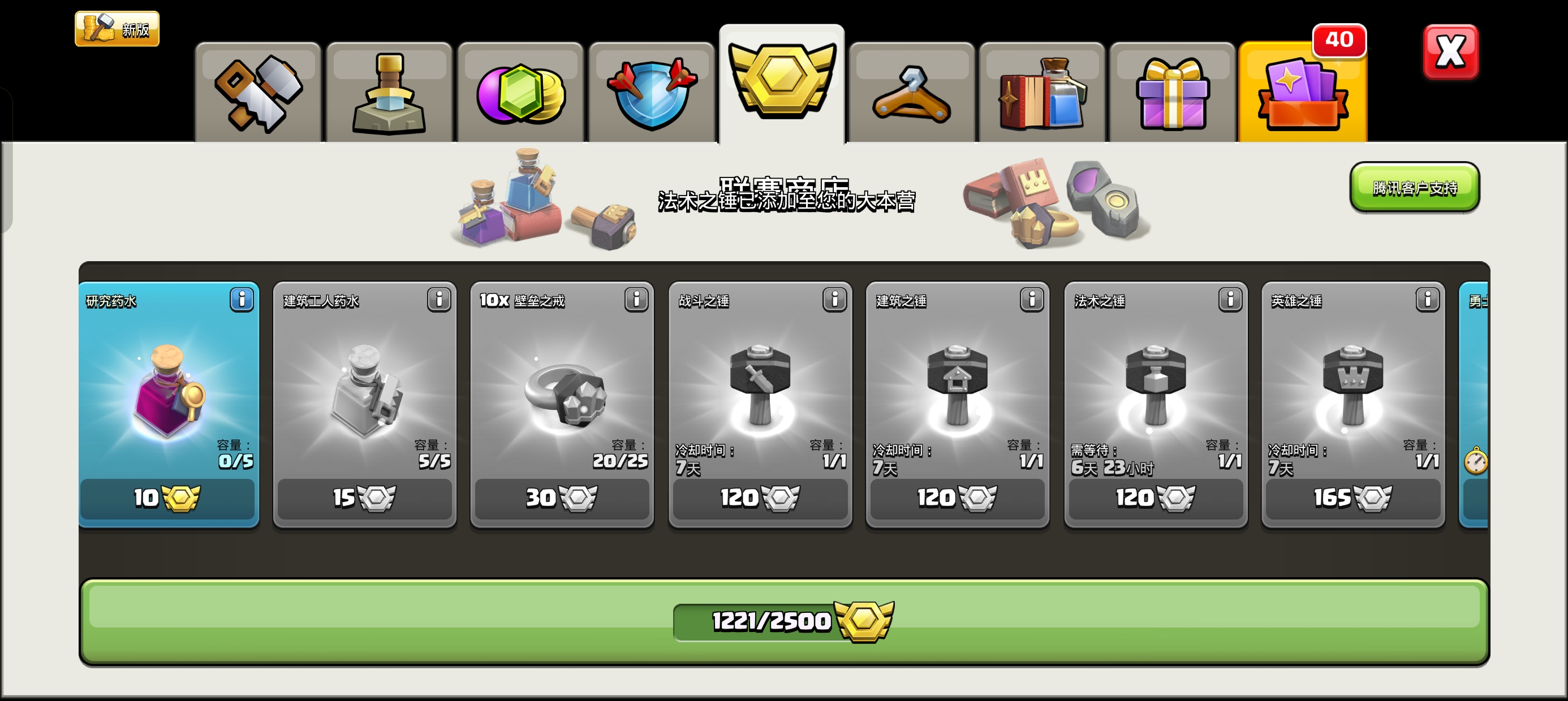Open the gems and gold resources tab
This screenshot has width=1568, height=701.
520,93
